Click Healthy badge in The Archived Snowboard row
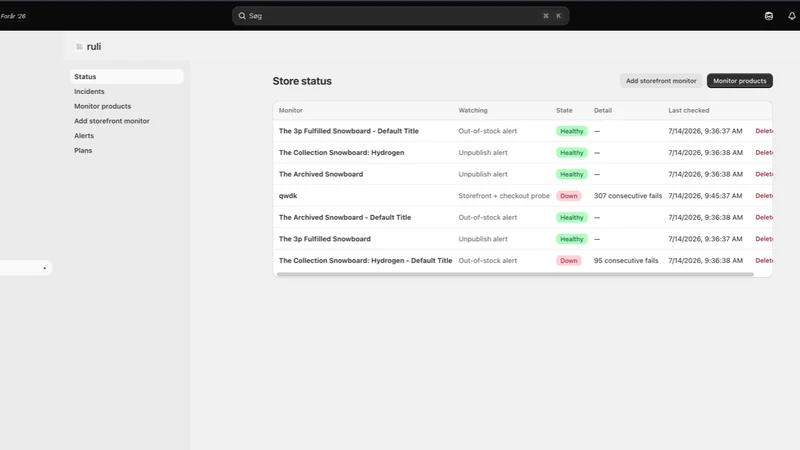The width and height of the screenshot is (800, 450). tap(571, 174)
